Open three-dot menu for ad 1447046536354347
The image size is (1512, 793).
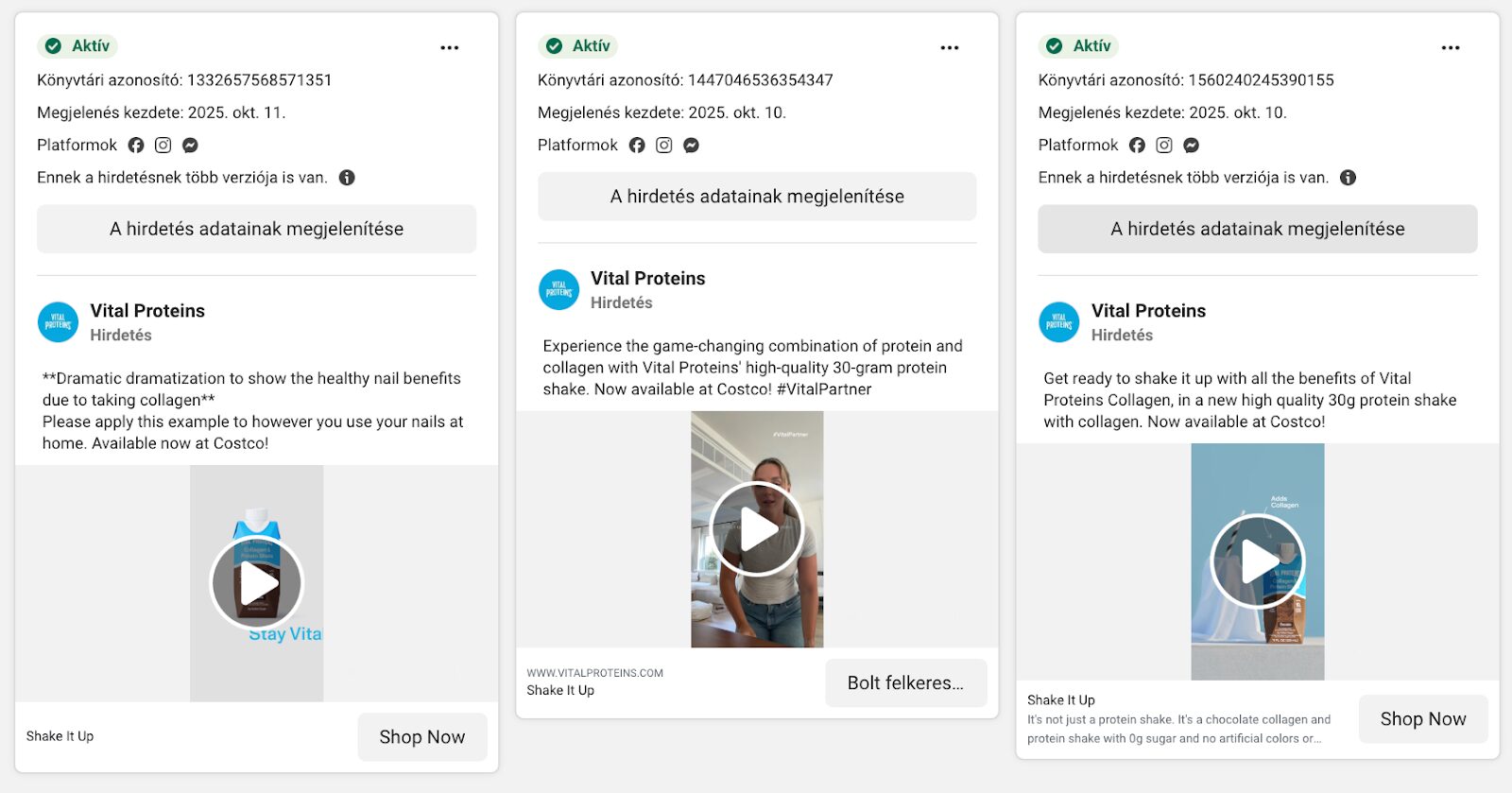tap(950, 47)
